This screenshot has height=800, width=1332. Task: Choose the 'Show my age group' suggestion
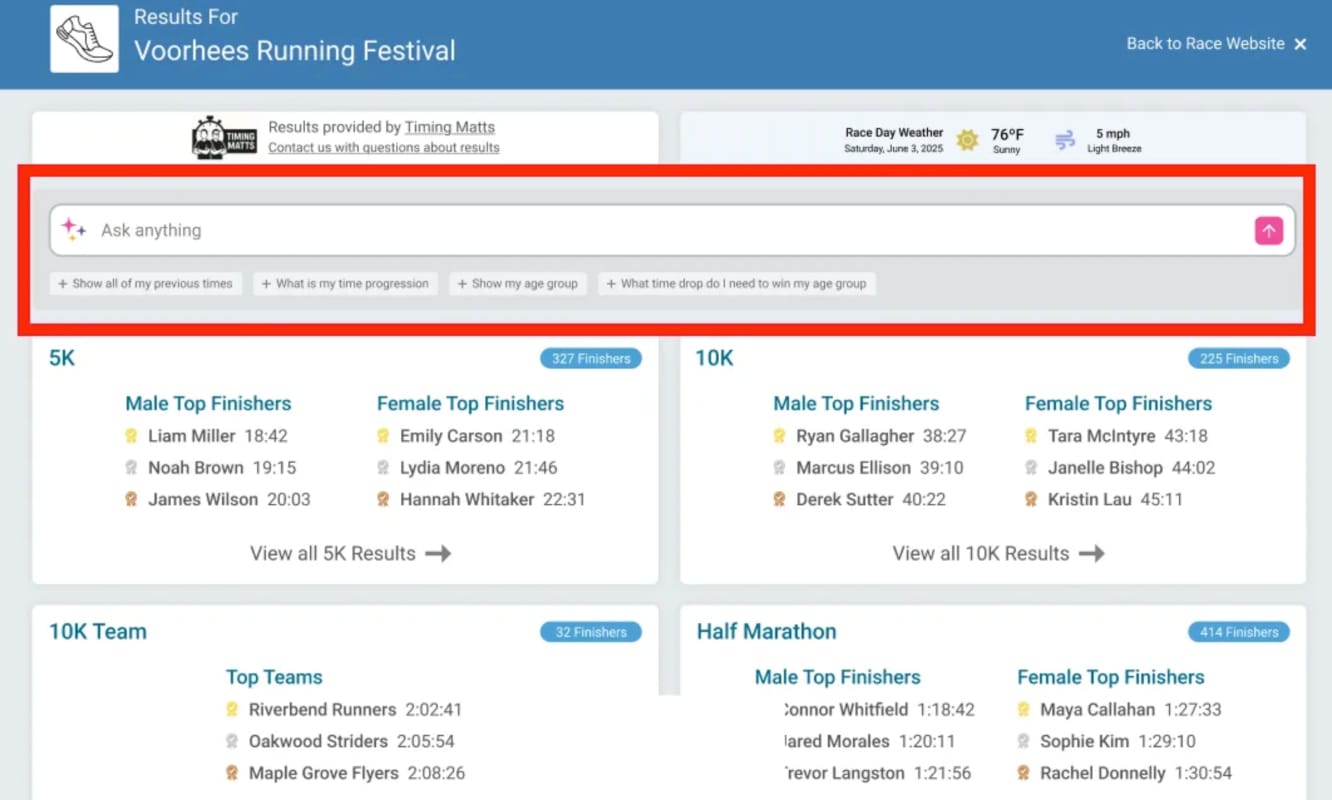click(518, 284)
